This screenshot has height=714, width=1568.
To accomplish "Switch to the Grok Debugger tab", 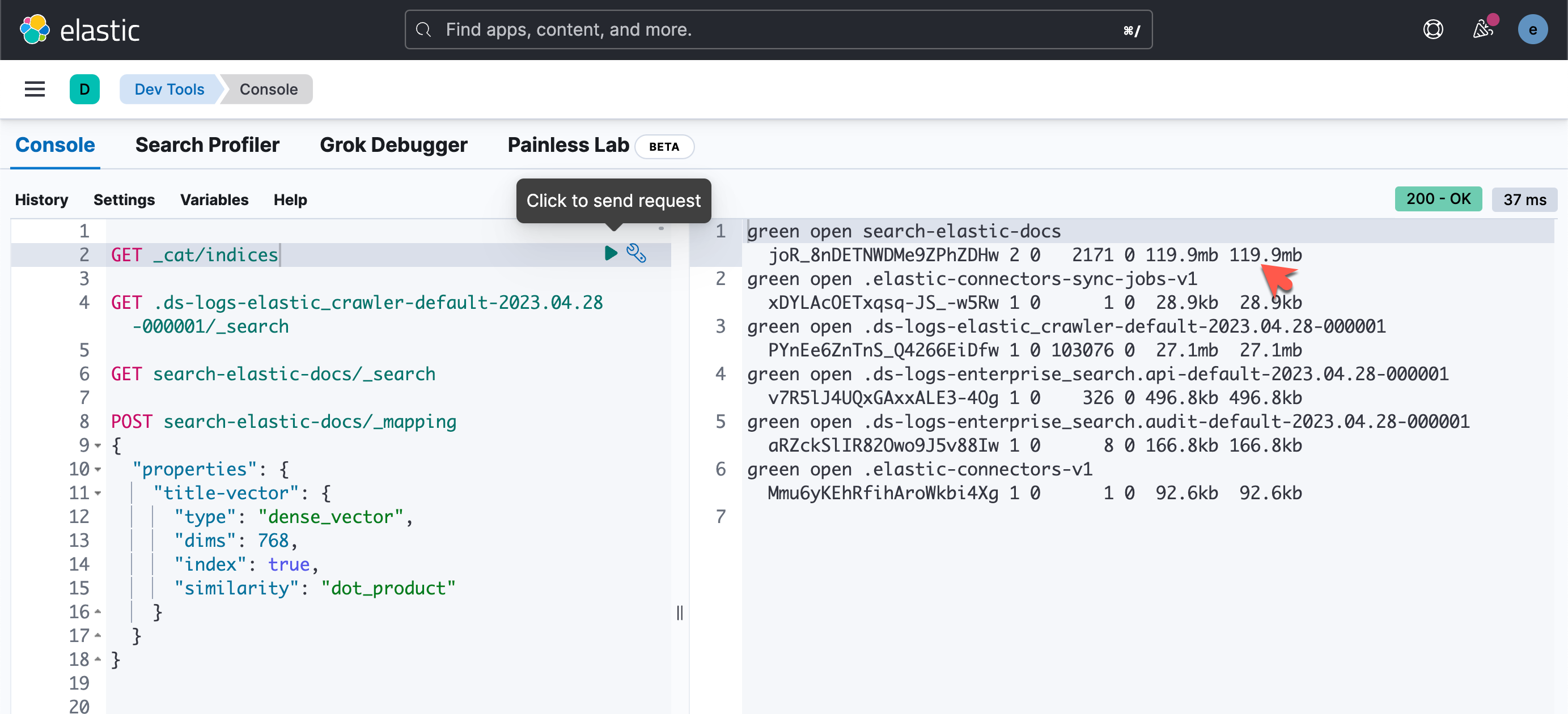I will coord(393,145).
